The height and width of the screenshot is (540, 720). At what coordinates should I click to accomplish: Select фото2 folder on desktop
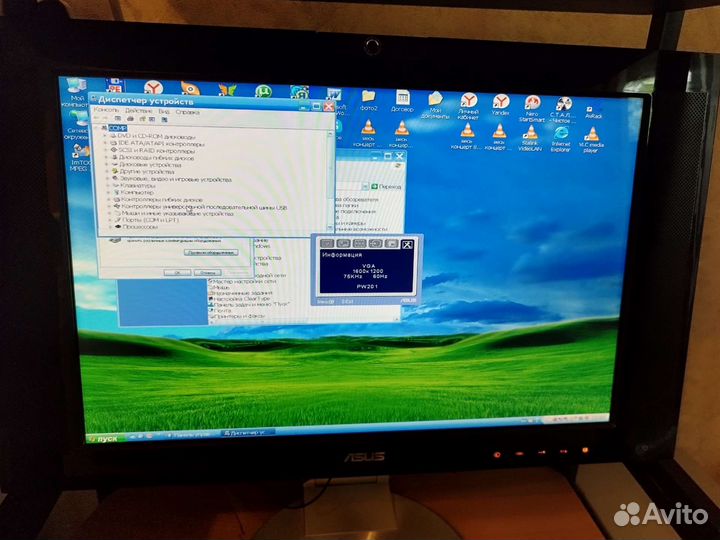[368, 101]
